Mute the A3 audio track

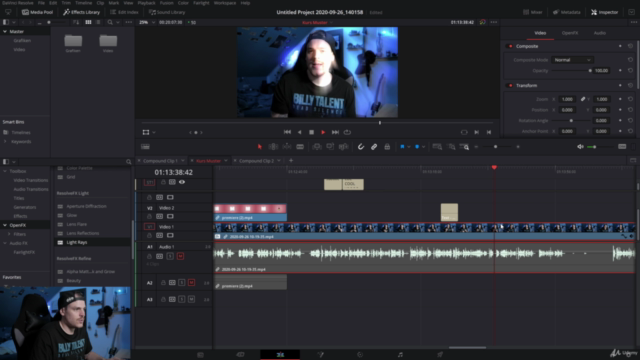pos(191,299)
